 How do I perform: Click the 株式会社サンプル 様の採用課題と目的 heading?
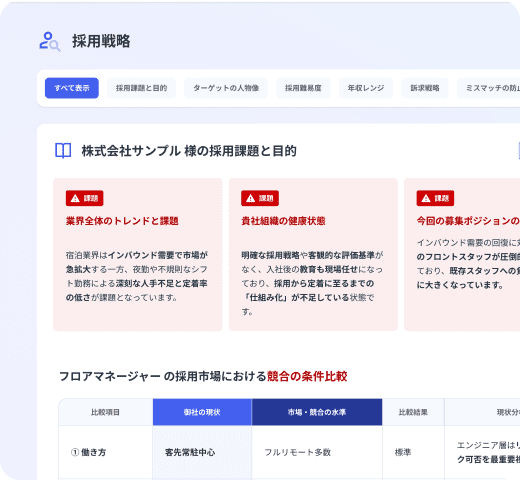(x=189, y=151)
